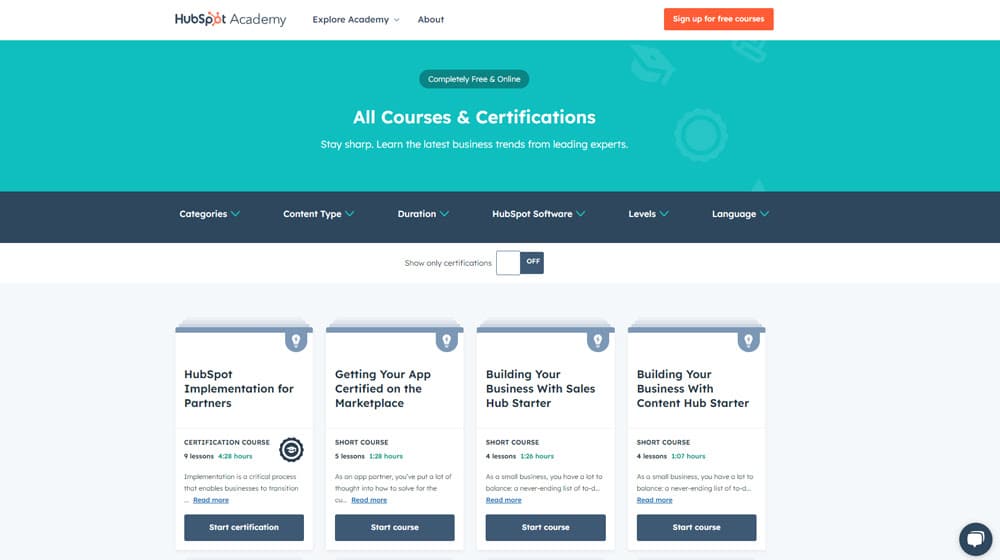The image size is (1000, 560).
Task: Click bookmark badge on Content Hub Starter card
Action: pos(749,341)
